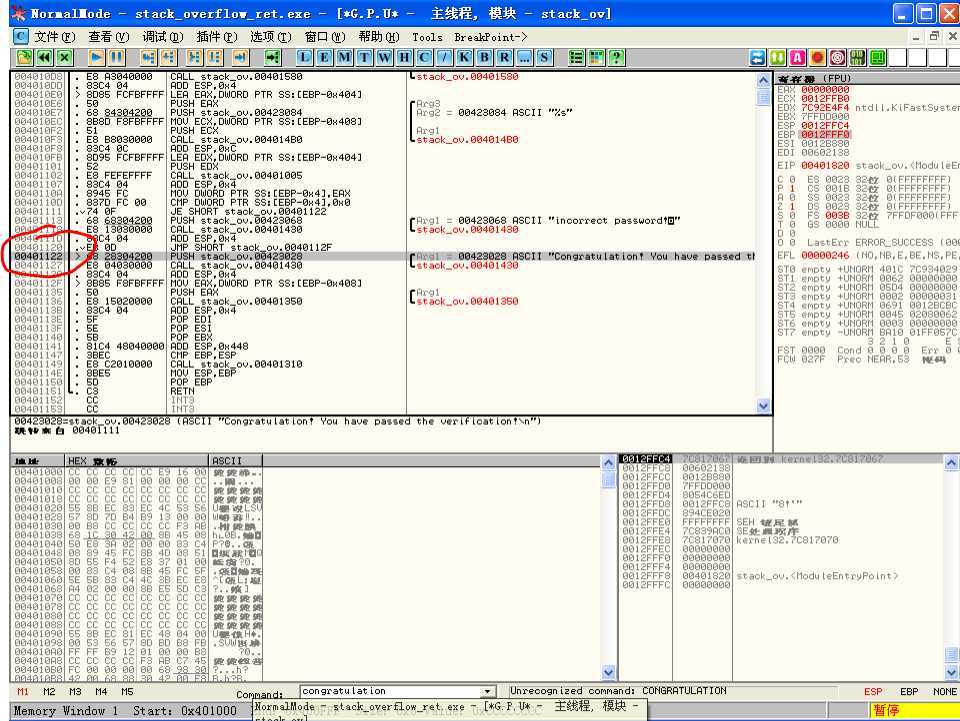Click the 寄存器 (FPU) registers header
Image resolution: width=960 pixels, height=721 pixels.
point(866,79)
